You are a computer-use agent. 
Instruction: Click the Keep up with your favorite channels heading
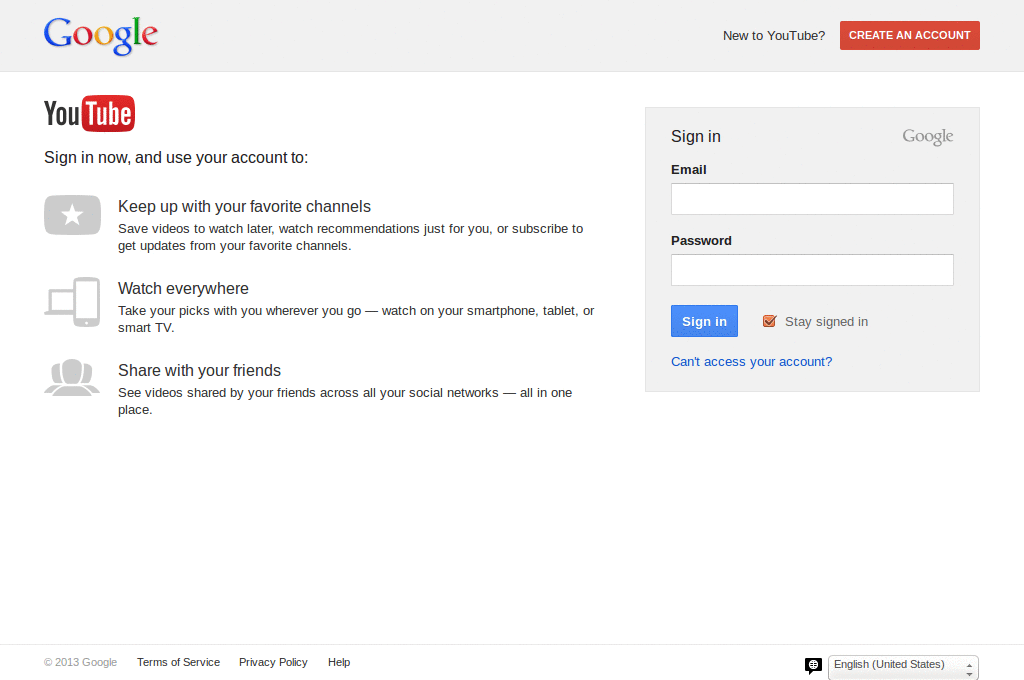tap(244, 206)
